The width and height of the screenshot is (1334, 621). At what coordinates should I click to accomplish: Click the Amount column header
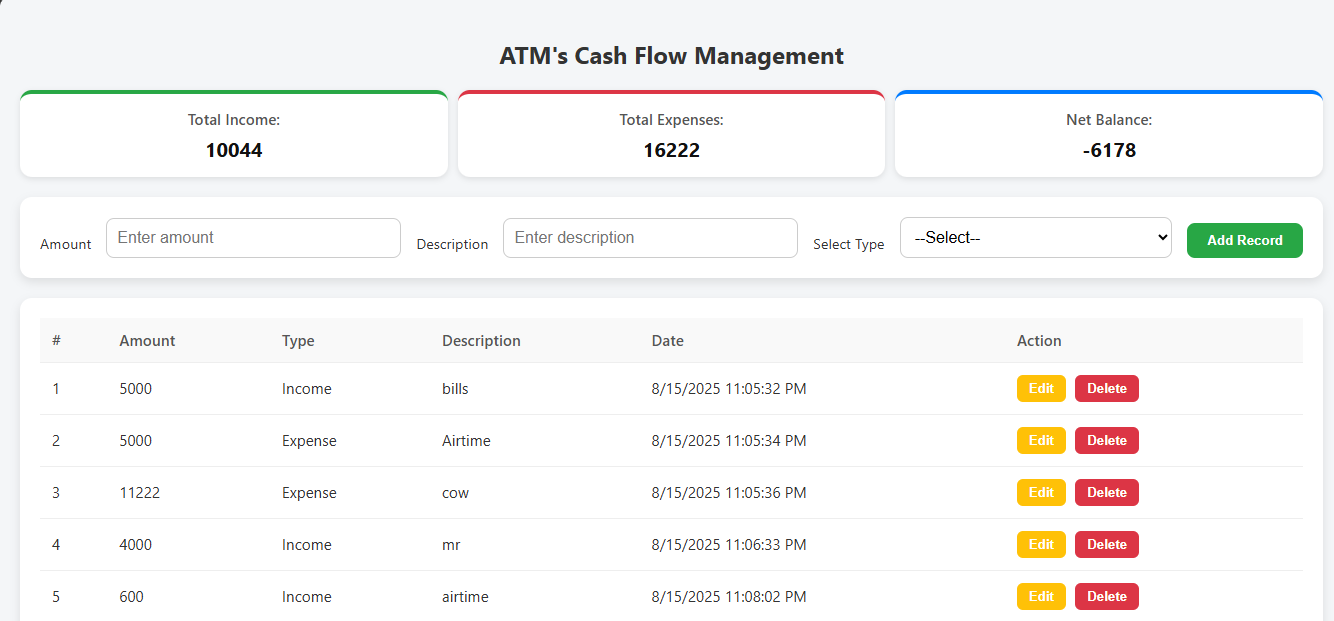pos(147,341)
